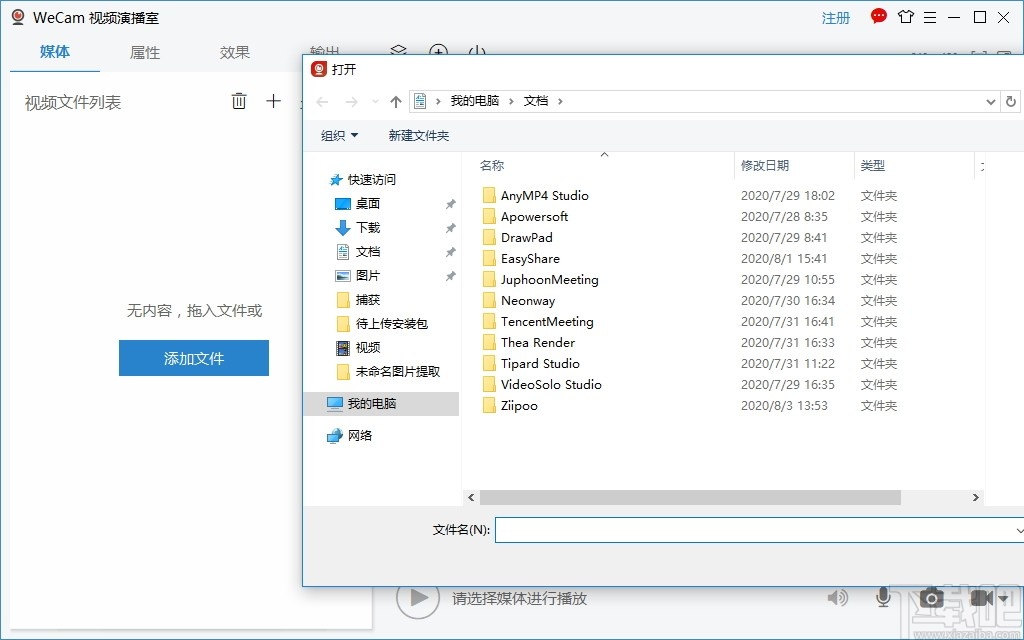Select 我的电脑 in navigation pane

pos(381,404)
